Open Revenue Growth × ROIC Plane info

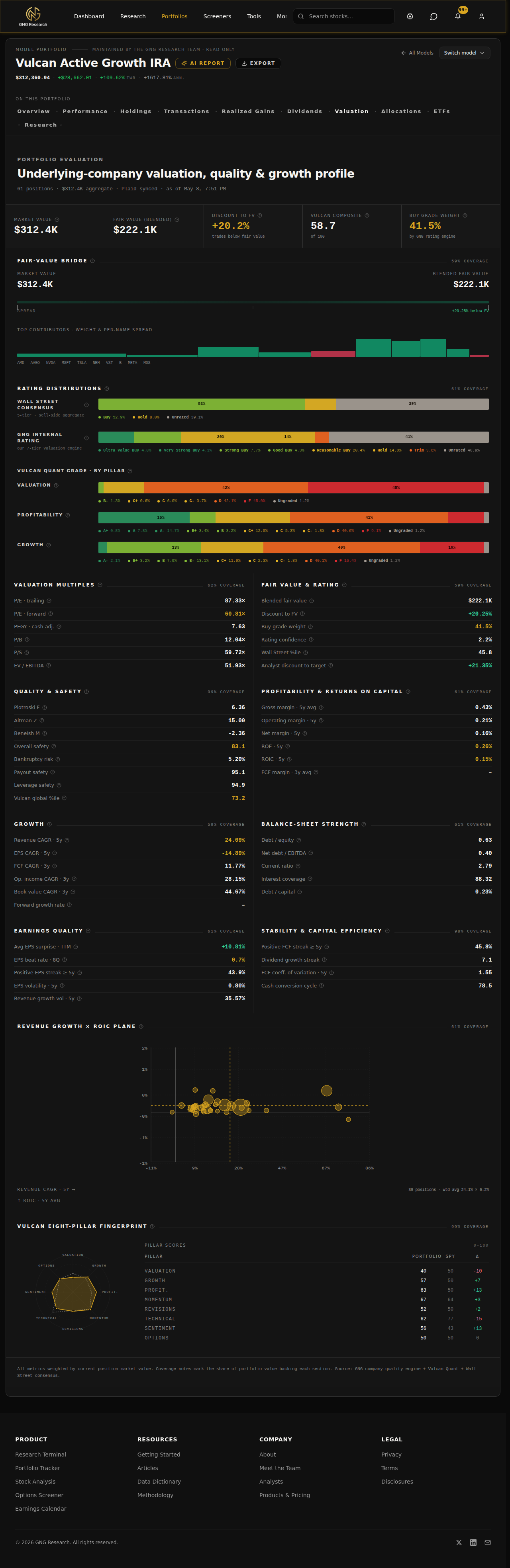(x=141, y=1026)
